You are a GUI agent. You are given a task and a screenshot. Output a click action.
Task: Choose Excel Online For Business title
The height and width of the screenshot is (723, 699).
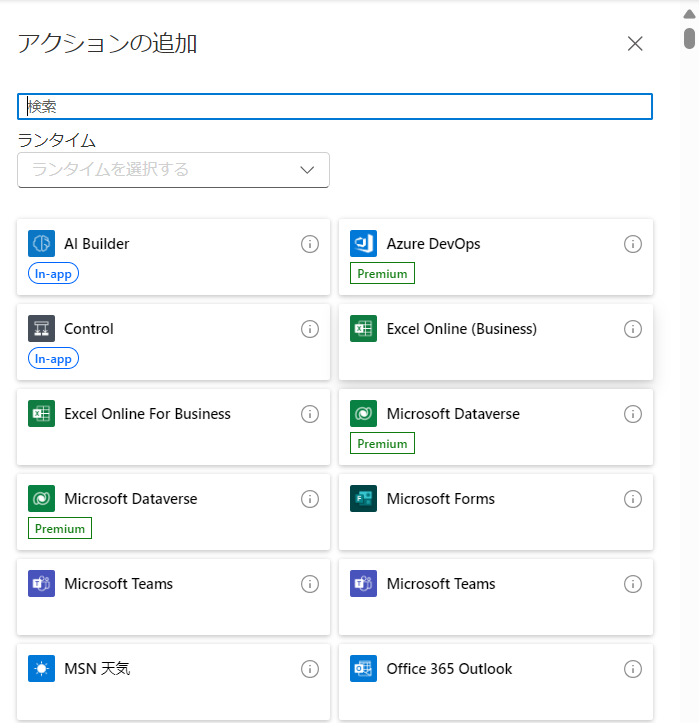[x=147, y=414]
